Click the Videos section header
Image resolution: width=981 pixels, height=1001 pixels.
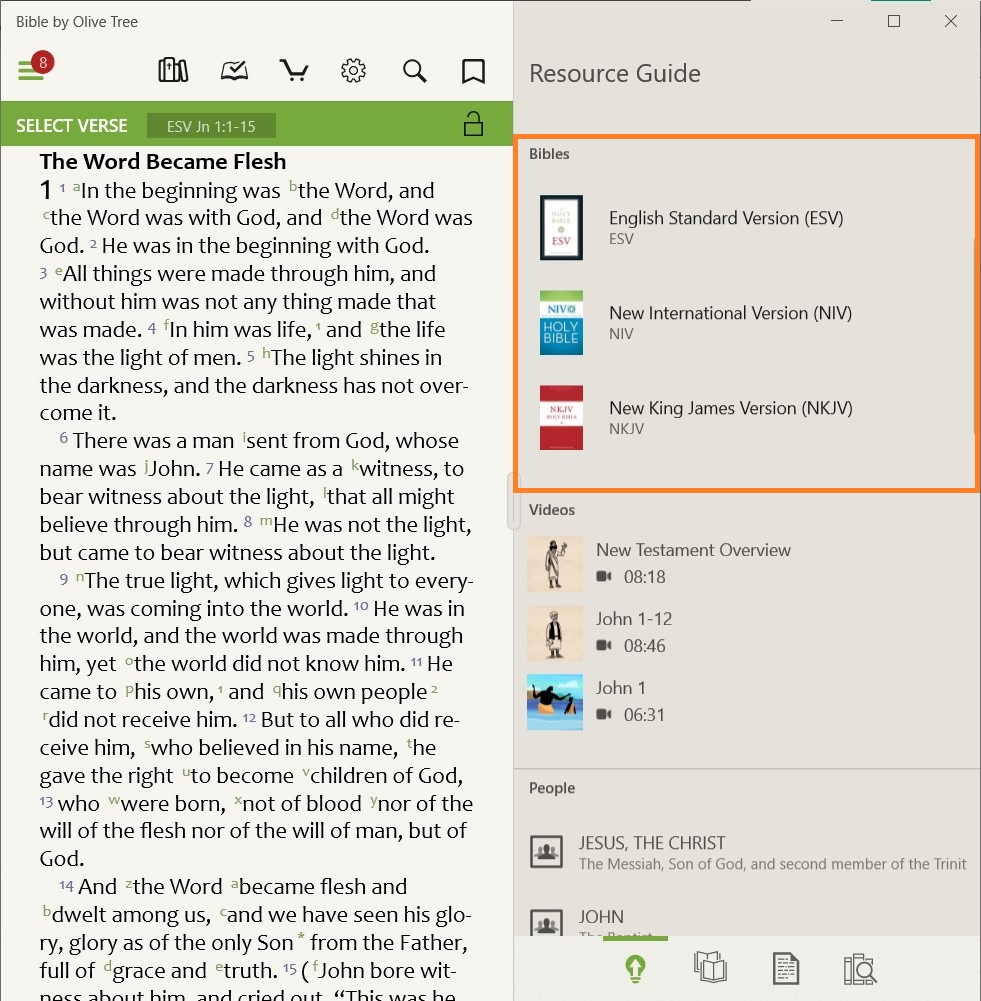[x=551, y=510]
